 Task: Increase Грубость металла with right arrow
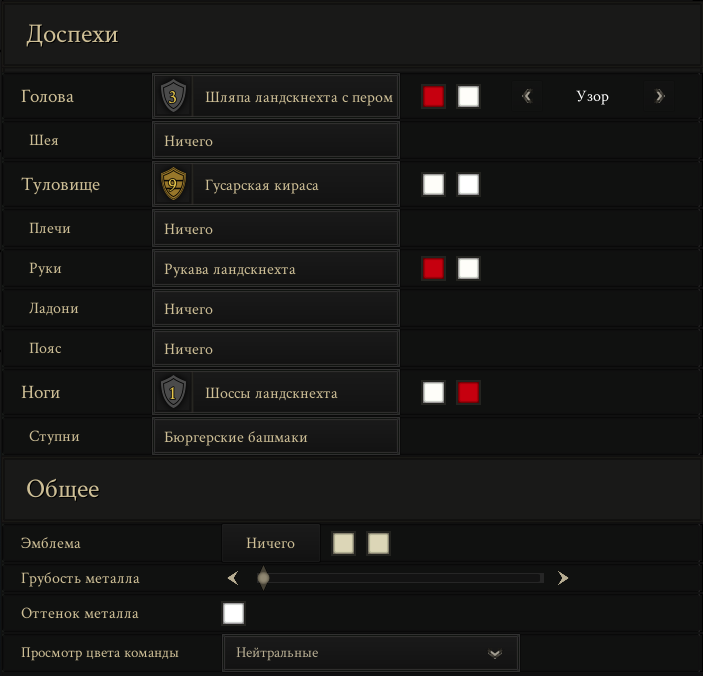point(563,578)
